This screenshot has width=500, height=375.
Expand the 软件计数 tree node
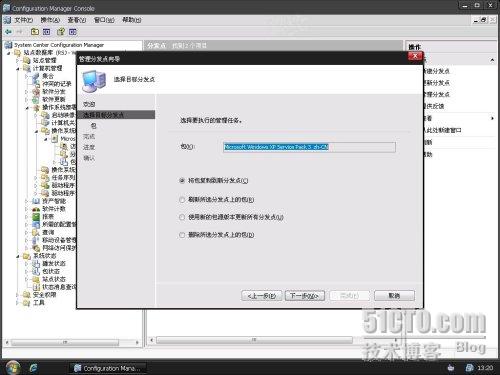click(x=27, y=209)
